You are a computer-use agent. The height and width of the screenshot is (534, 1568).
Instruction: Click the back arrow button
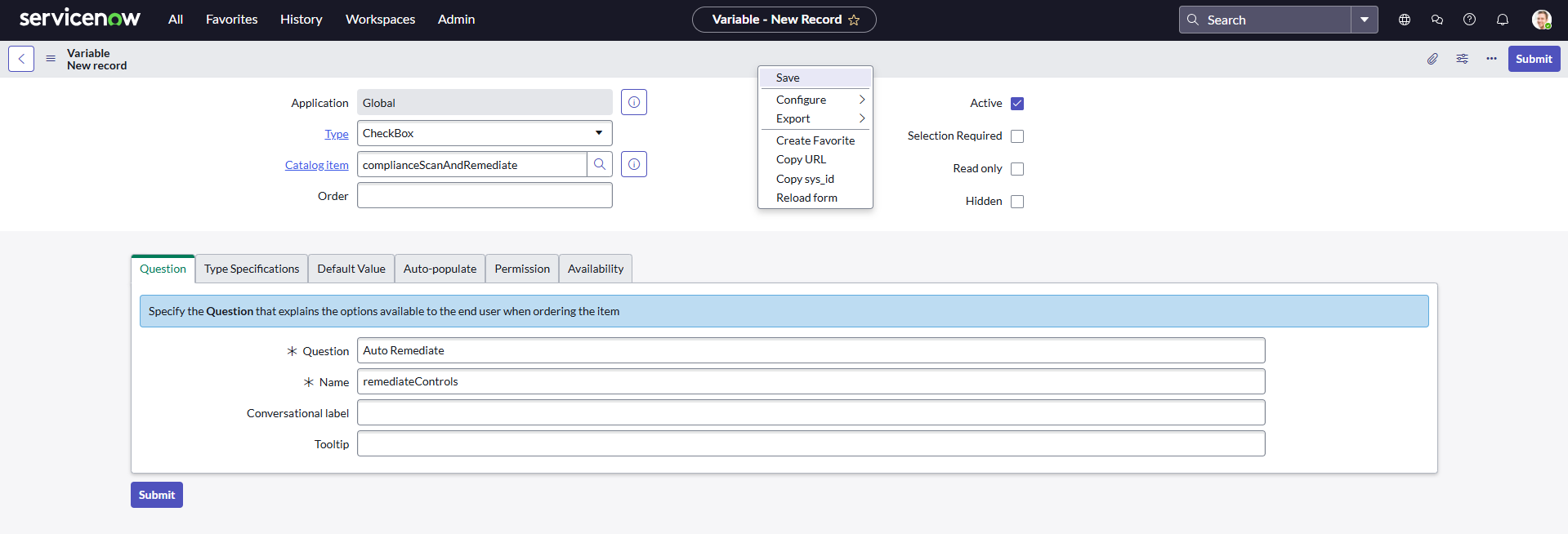(x=21, y=59)
